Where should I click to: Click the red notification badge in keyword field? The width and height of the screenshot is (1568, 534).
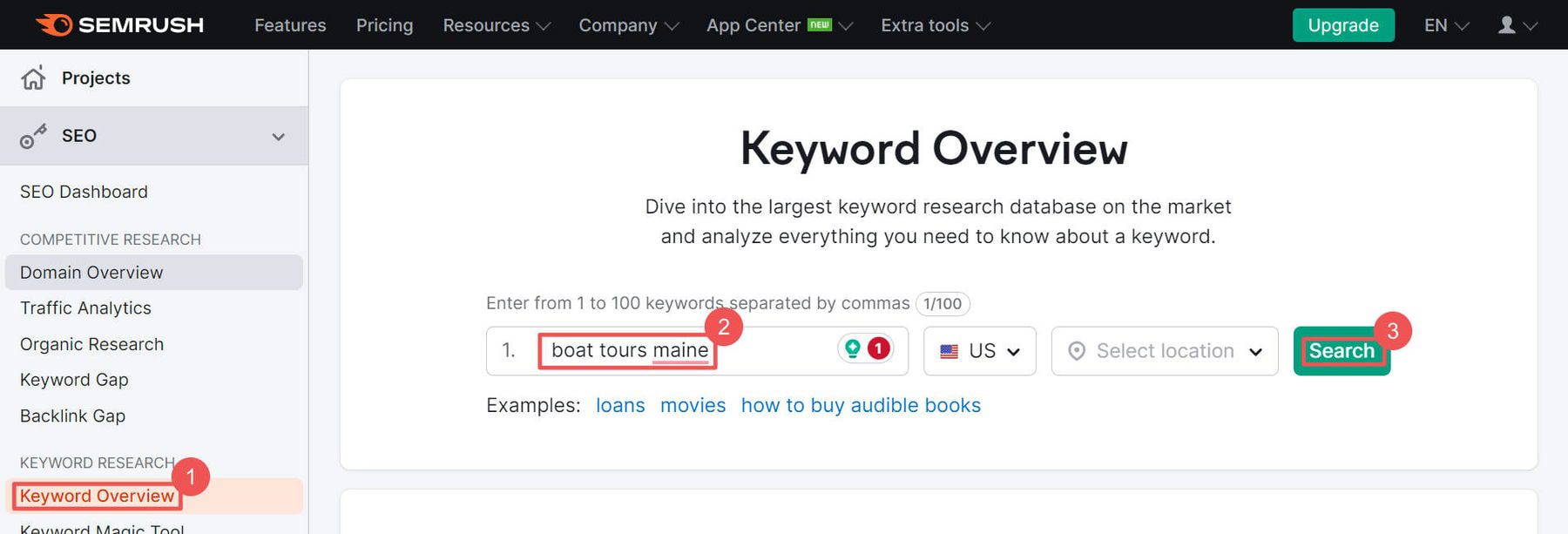coord(878,349)
